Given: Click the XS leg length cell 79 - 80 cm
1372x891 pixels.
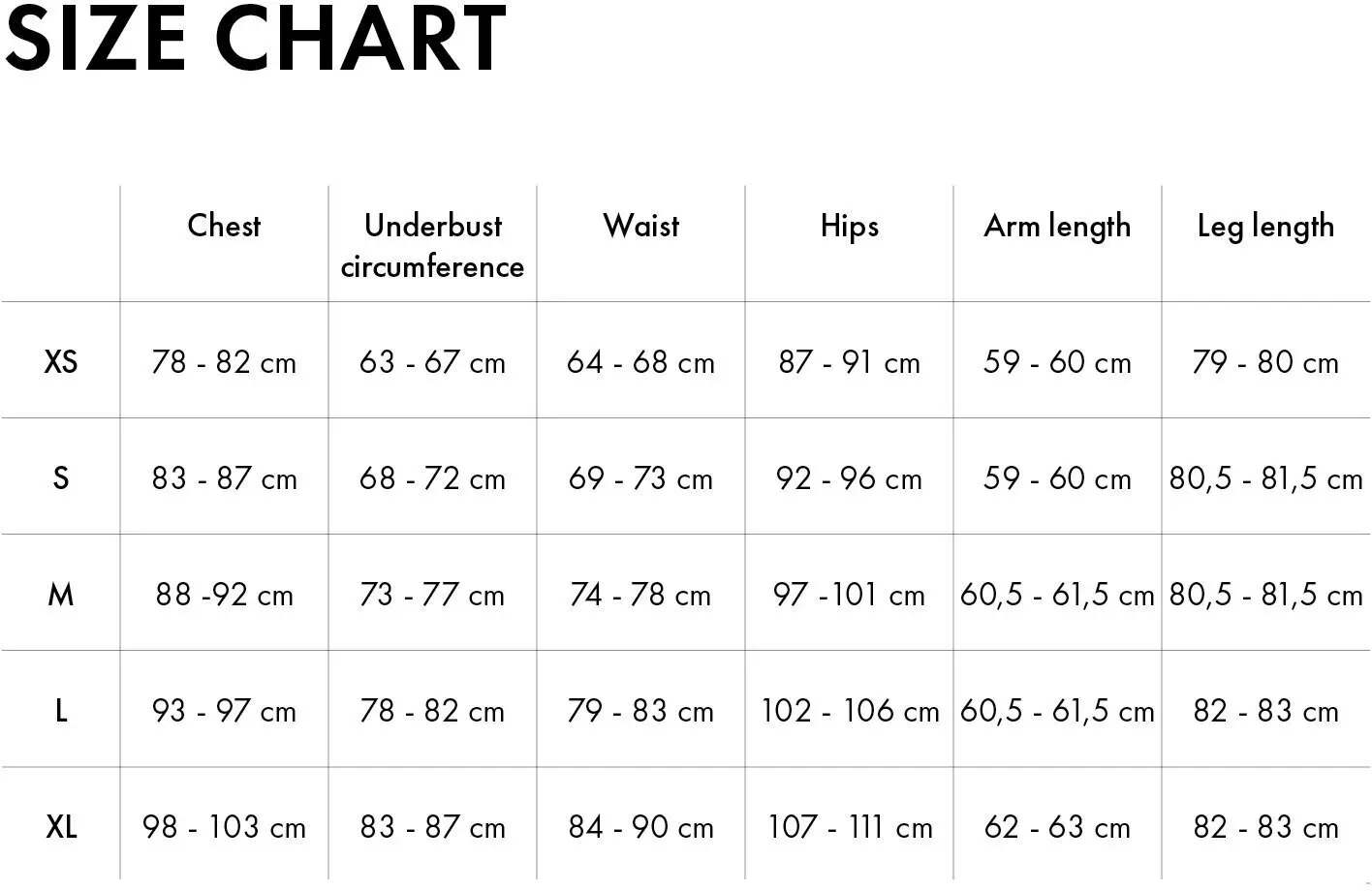Looking at the screenshot, I should pyautogui.click(x=1265, y=362).
